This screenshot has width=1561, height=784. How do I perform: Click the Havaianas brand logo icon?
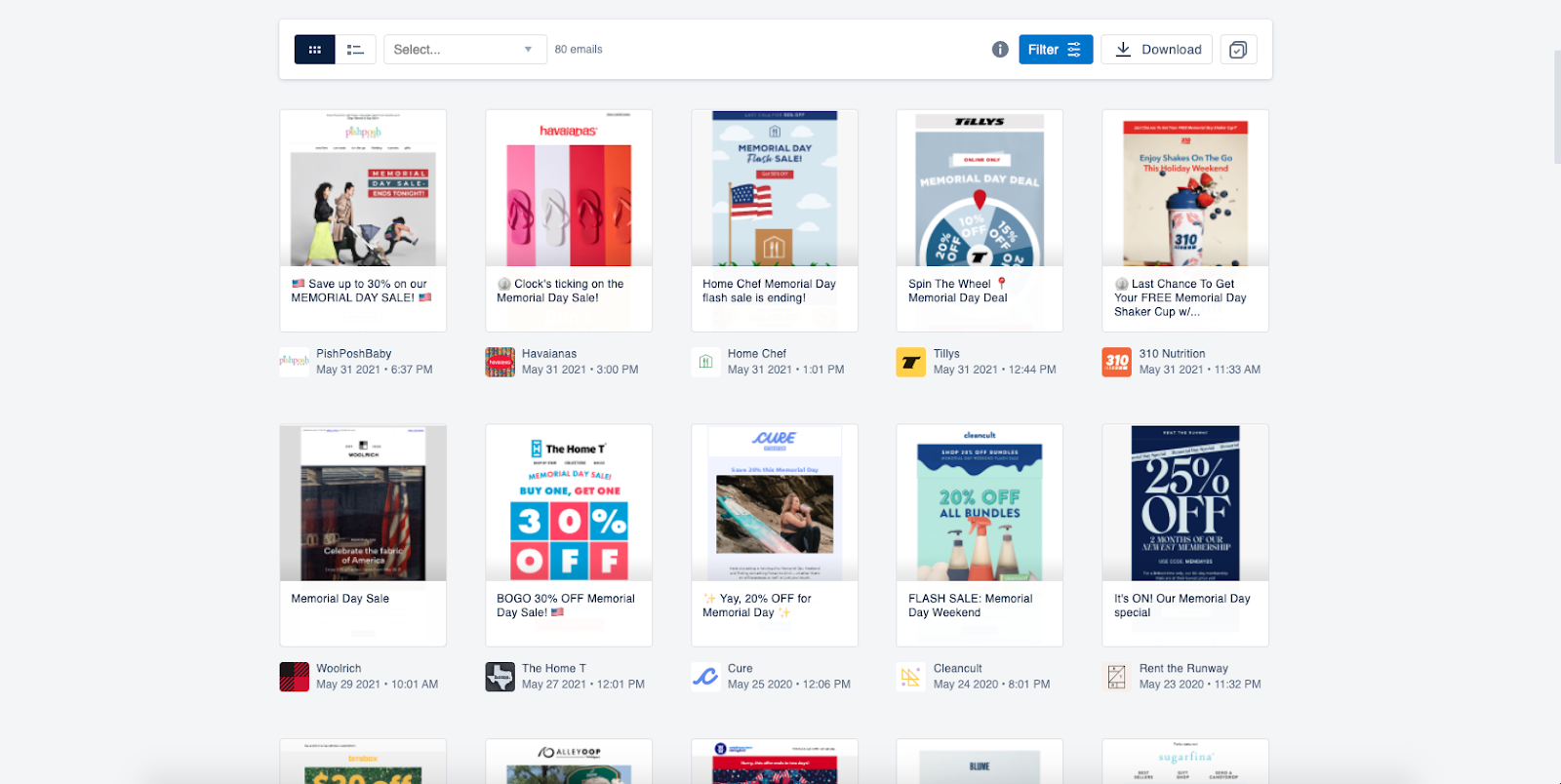(500, 362)
